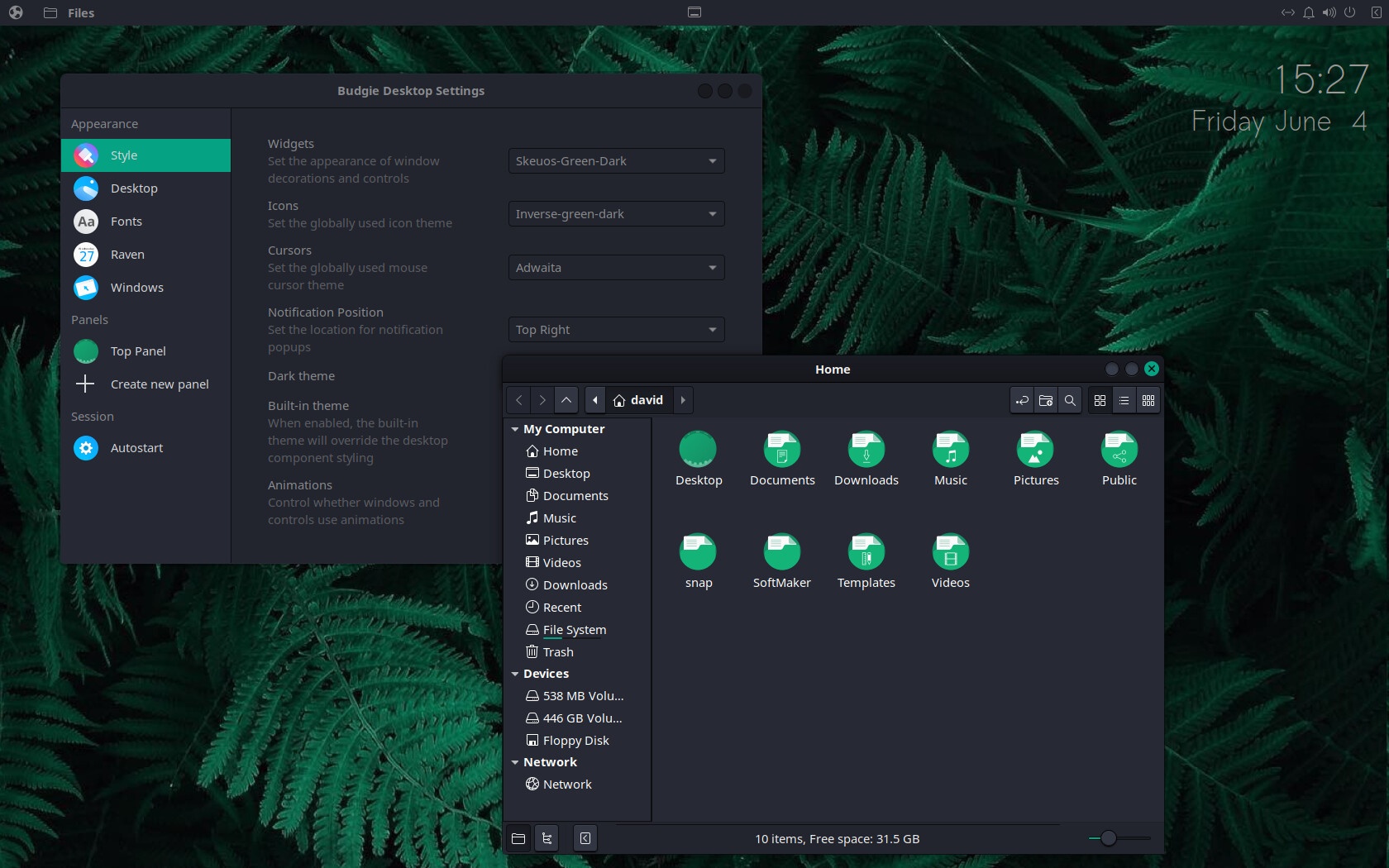Open file search in the Files toolbar
Viewport: 1389px width, 868px height.
tap(1070, 400)
